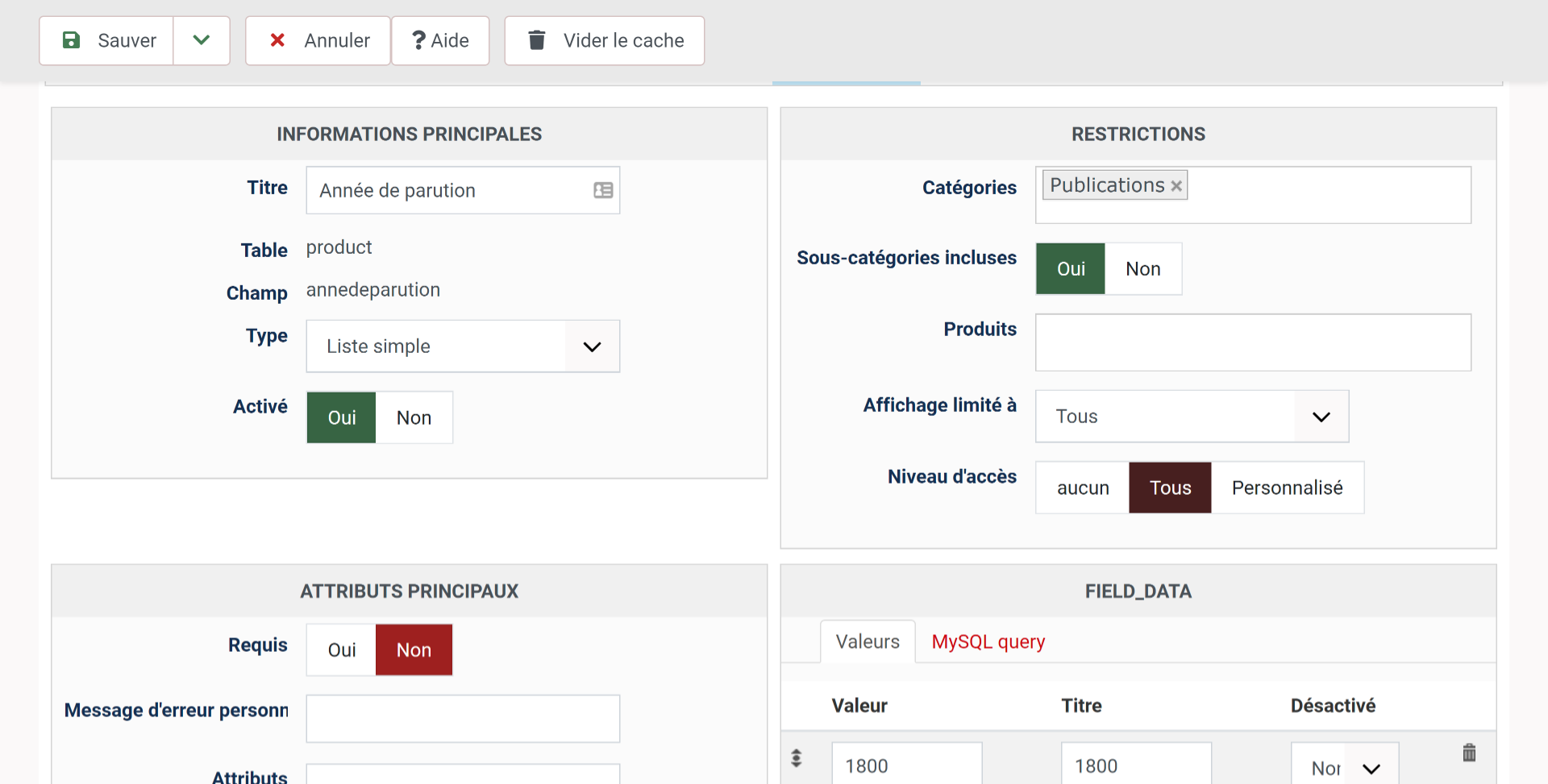The height and width of the screenshot is (784, 1548).
Task: Set Activé to Non
Action: (x=414, y=417)
